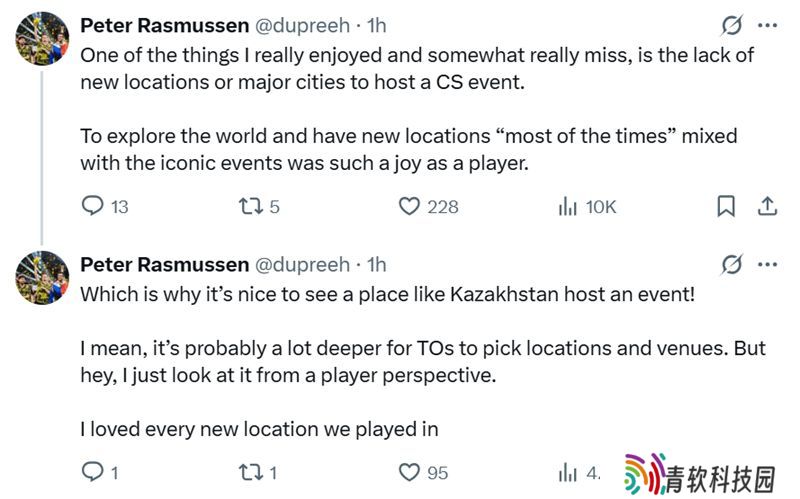Reply to the Kazakhstan tweet

[x=93, y=472]
